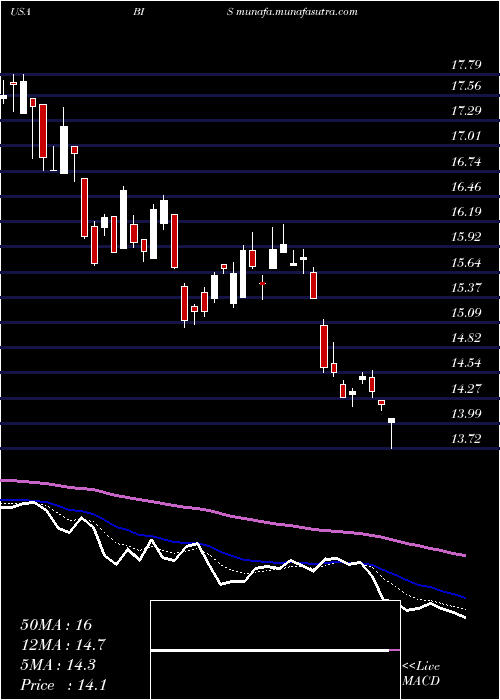Image resolution: width=500 pixels, height=700 pixels.
Task: Click the 13.99 price axis label
Action: (466, 414)
